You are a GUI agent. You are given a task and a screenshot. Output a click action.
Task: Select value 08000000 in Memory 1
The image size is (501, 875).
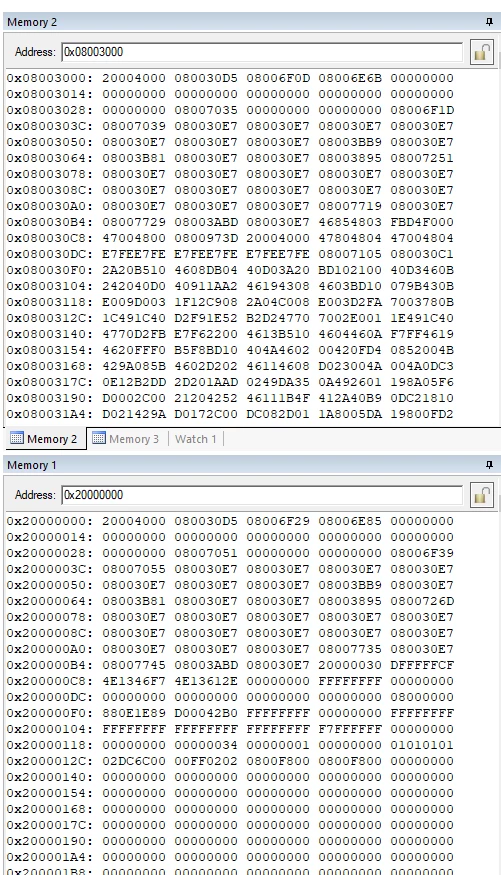pyautogui.click(x=422, y=697)
